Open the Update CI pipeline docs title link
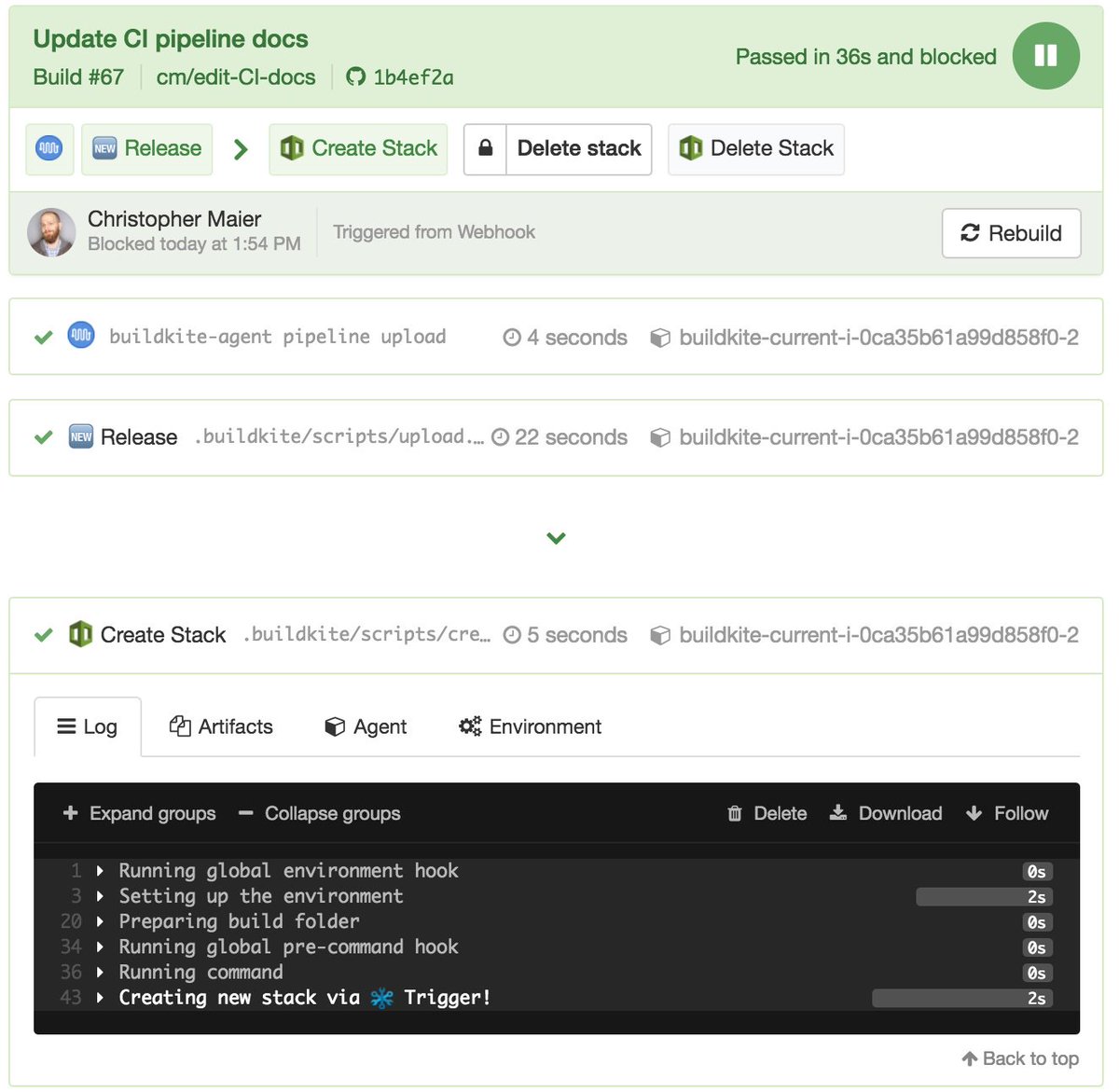Image resolution: width=1119 pixels, height=1092 pixels. pos(171,39)
